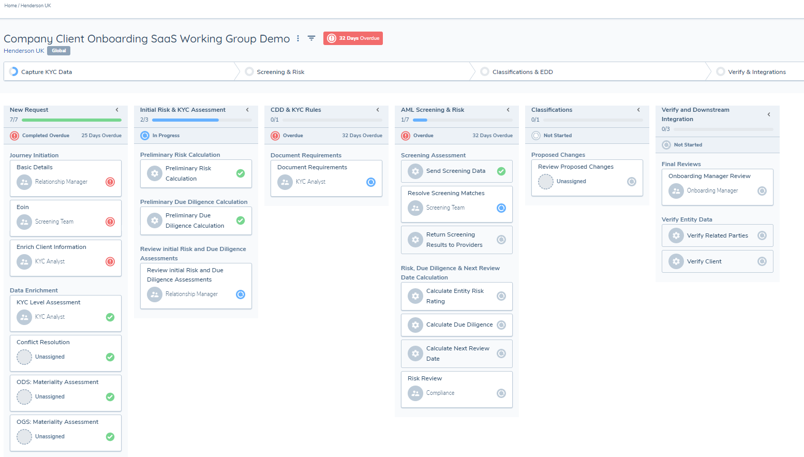Click the gear icon on Calculate Due Diligence
The height and width of the screenshot is (457, 804).
[x=415, y=325]
